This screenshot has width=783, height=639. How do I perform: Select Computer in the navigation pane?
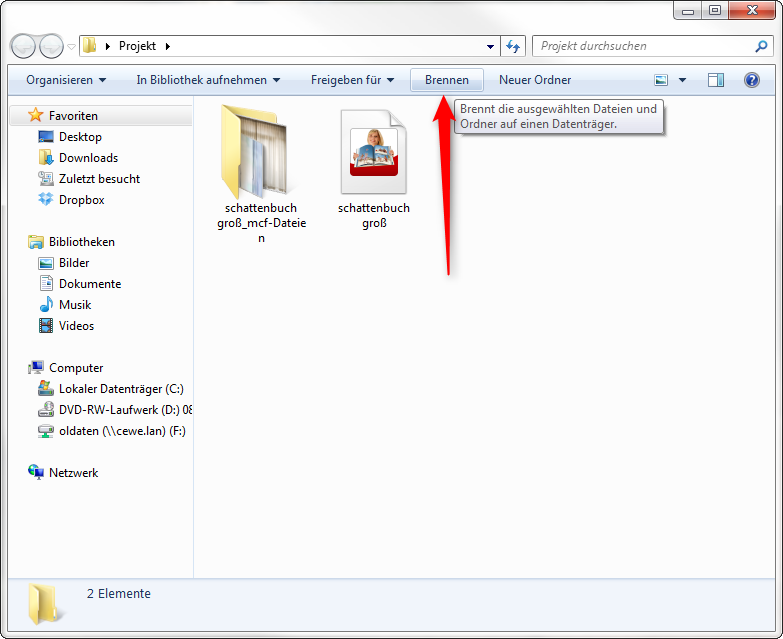click(x=76, y=368)
